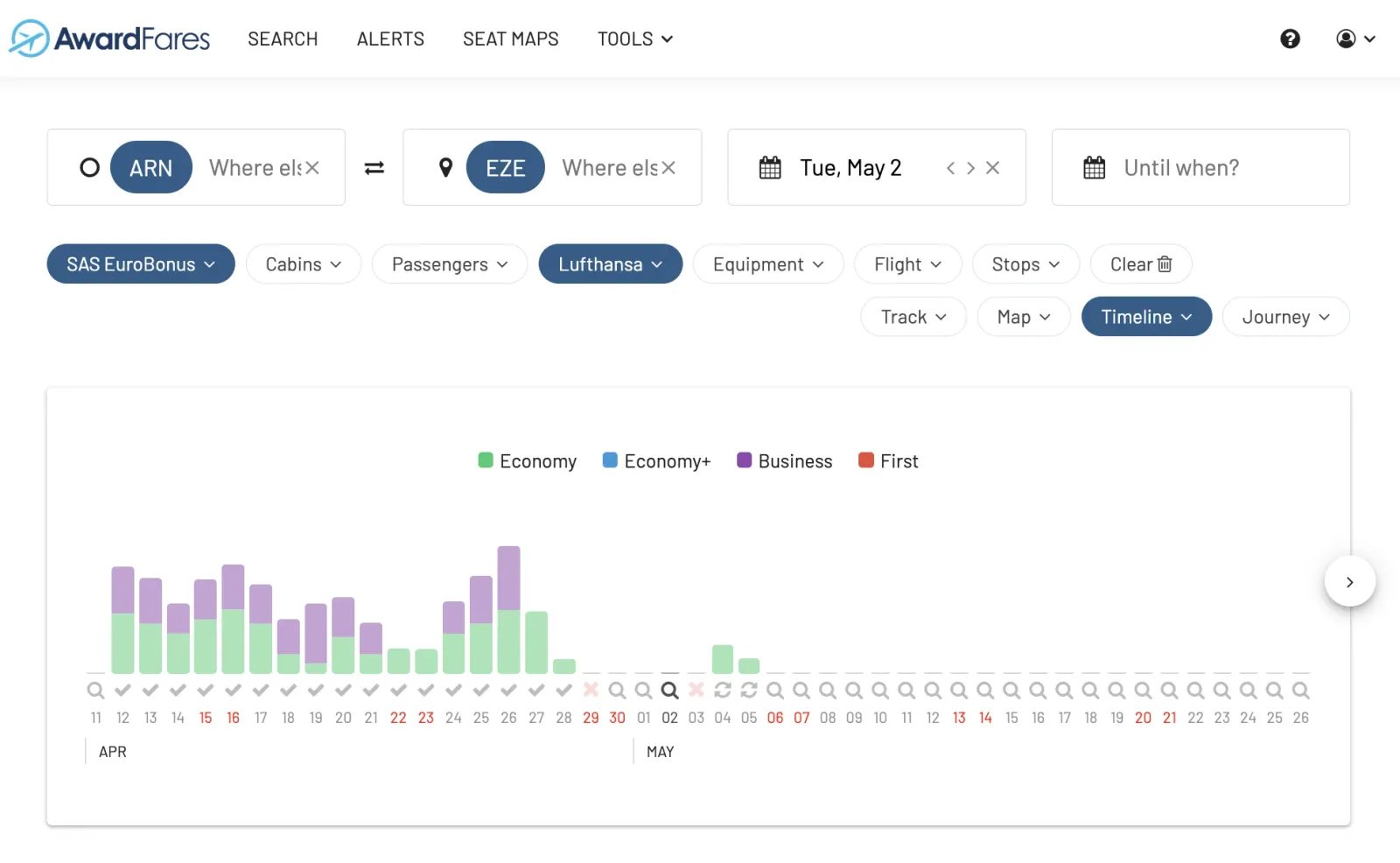Click the Until when calendar icon
This screenshot has height=863, width=1400.
click(1095, 167)
